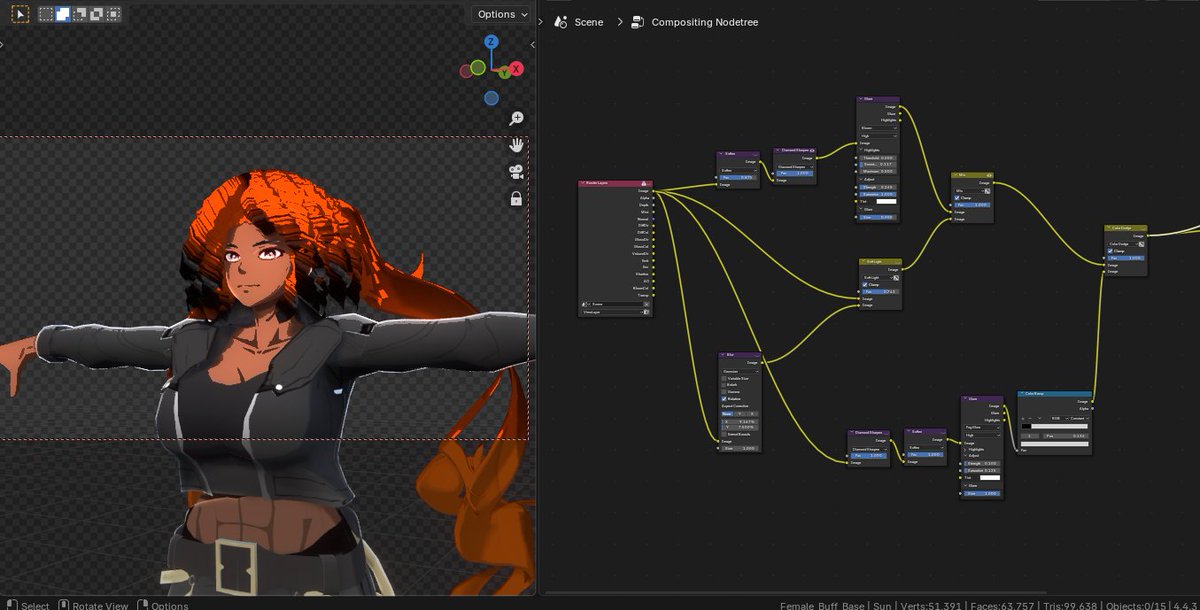Select the Tweak arrow tool in viewport header
This screenshot has height=610, width=1200.
click(x=22, y=14)
